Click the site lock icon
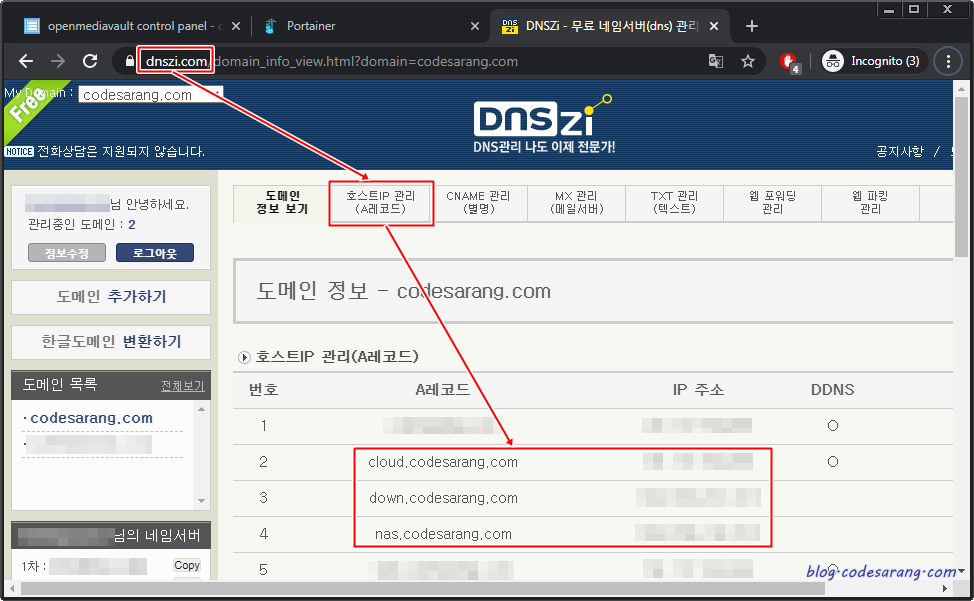The image size is (974, 601). click(x=129, y=61)
